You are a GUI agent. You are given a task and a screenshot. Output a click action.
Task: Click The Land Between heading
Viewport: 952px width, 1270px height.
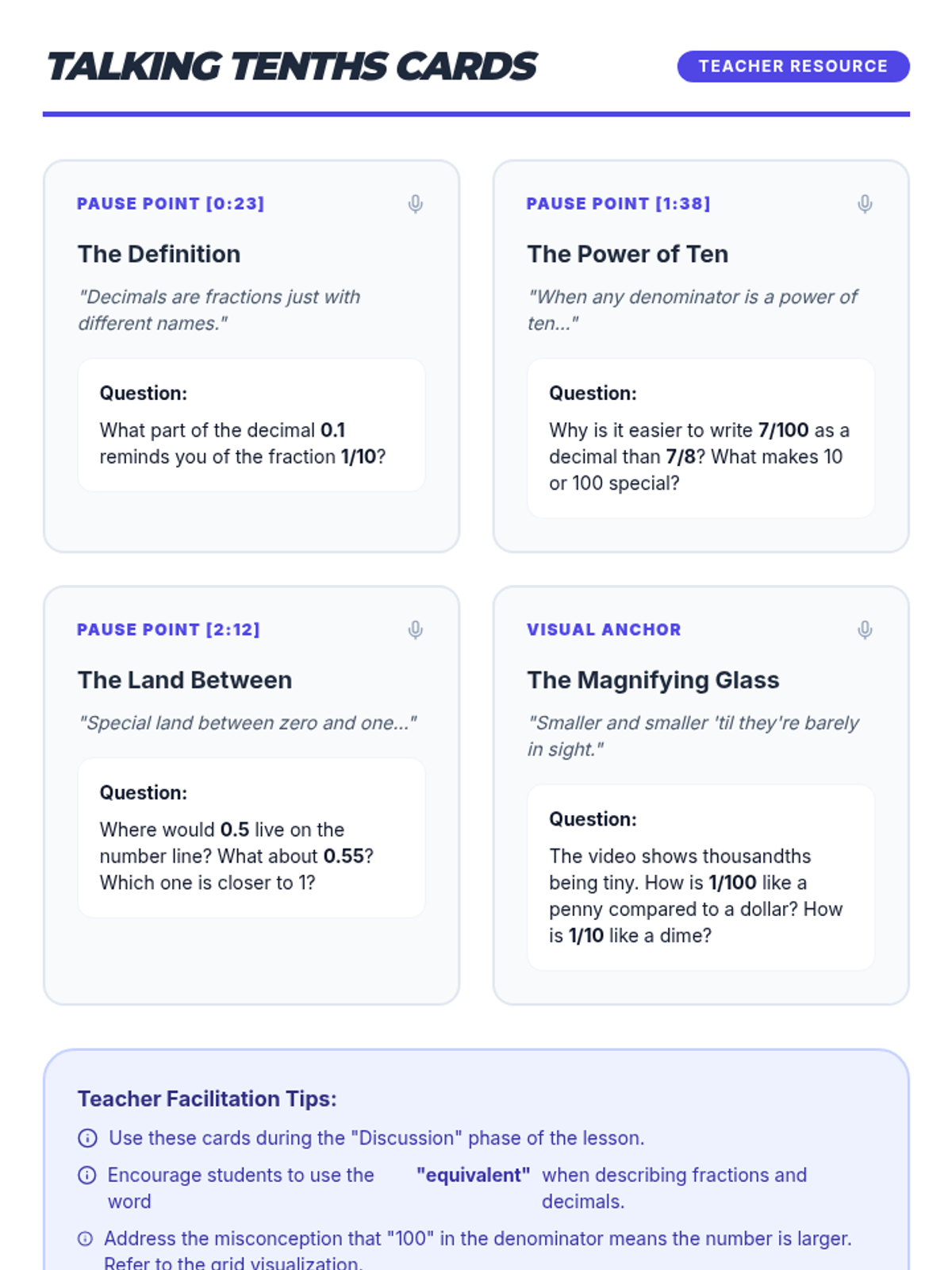click(185, 680)
